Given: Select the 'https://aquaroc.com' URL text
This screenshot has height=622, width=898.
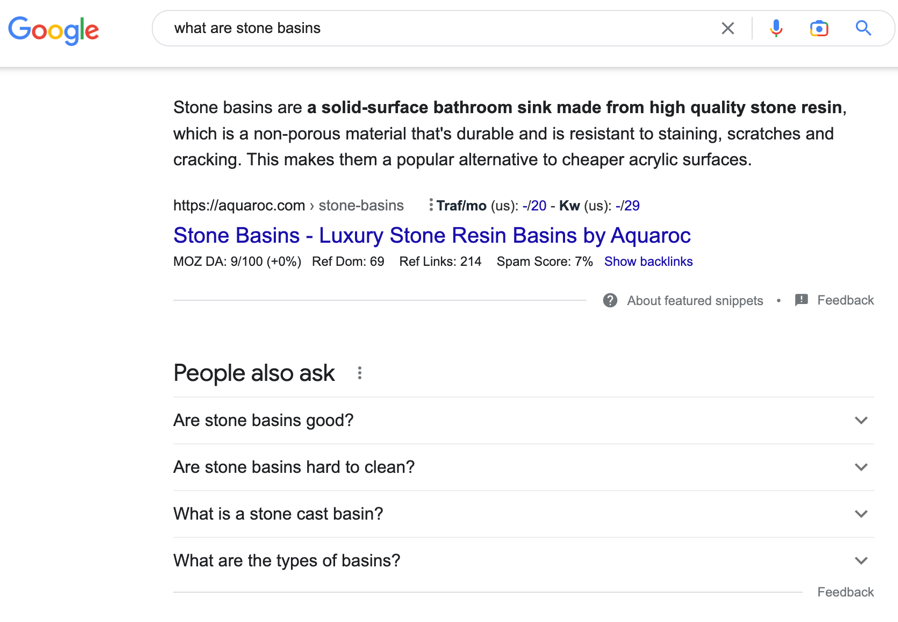Looking at the screenshot, I should [x=239, y=206].
